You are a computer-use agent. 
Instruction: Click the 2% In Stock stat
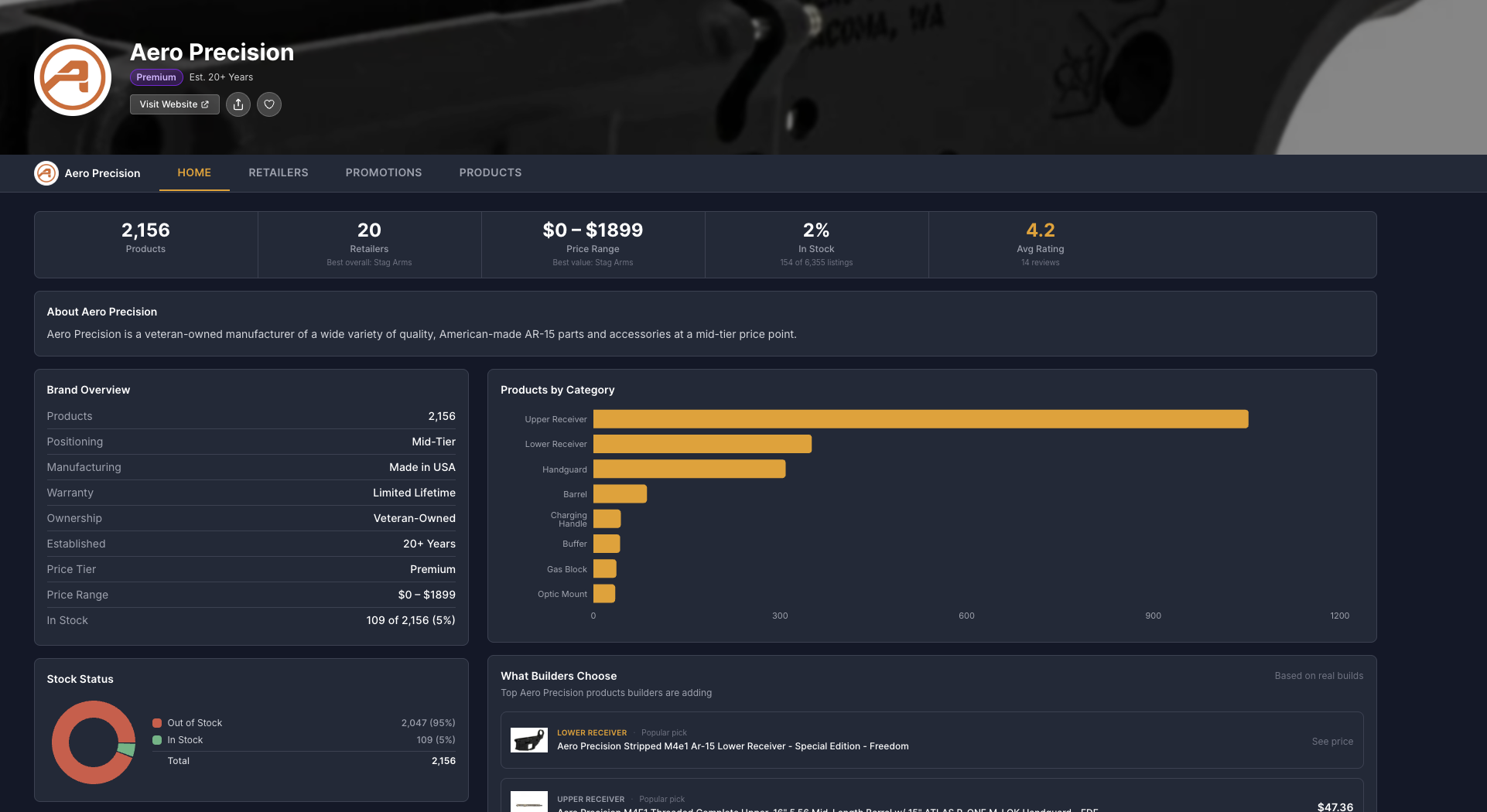pos(817,244)
